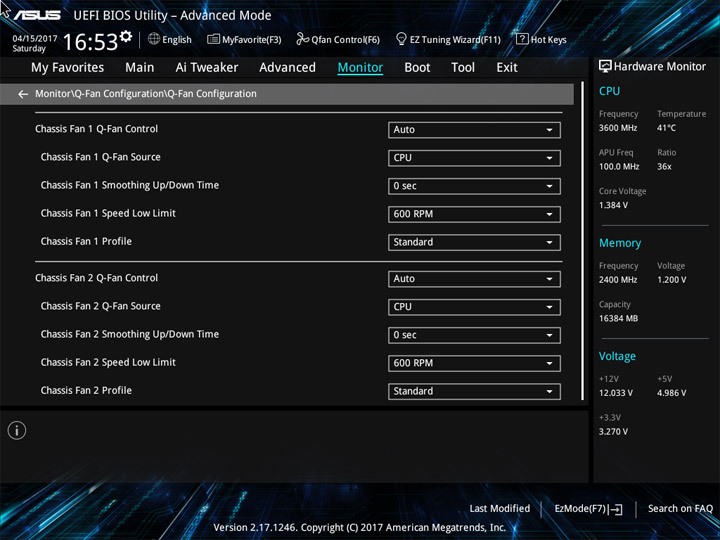Click the vertical scrollbar of settings list
Viewport: 720px width, 540px height.
582,241
